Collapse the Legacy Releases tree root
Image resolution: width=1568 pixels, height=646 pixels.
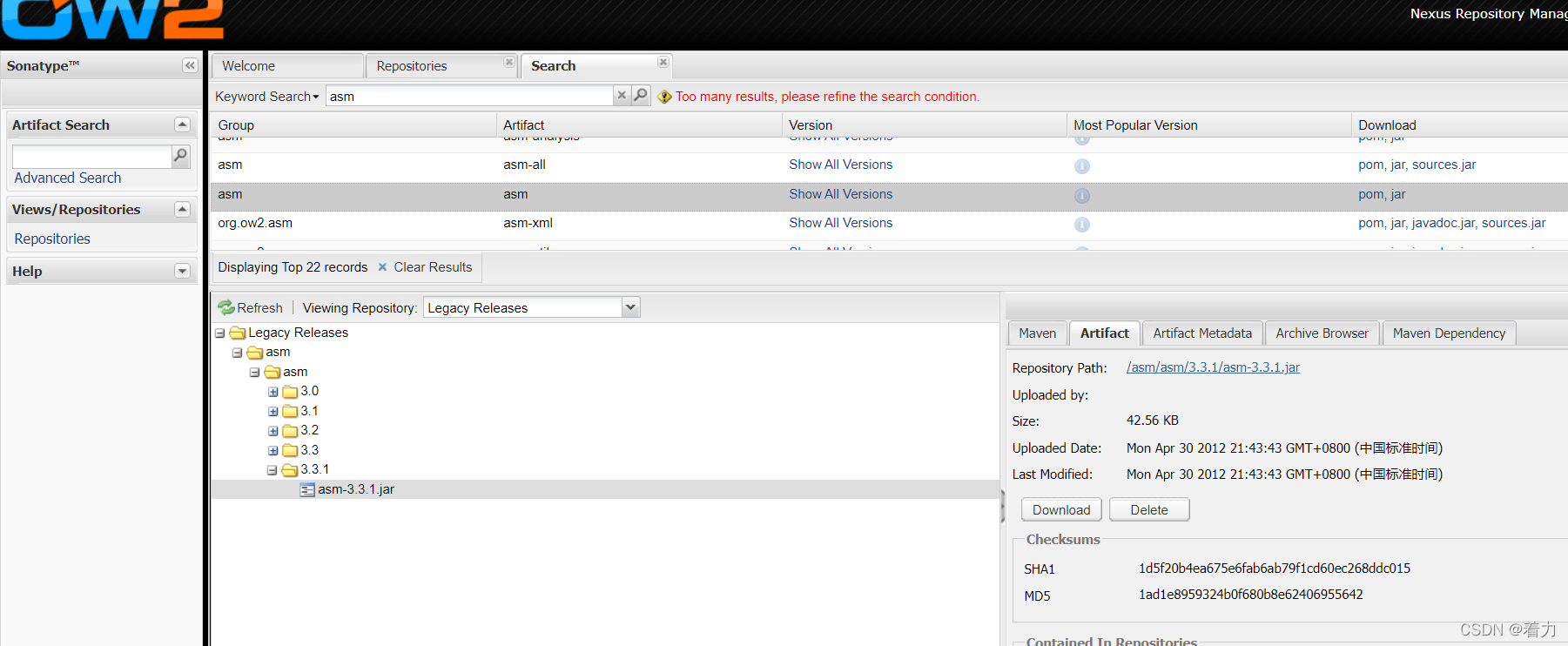[x=220, y=333]
